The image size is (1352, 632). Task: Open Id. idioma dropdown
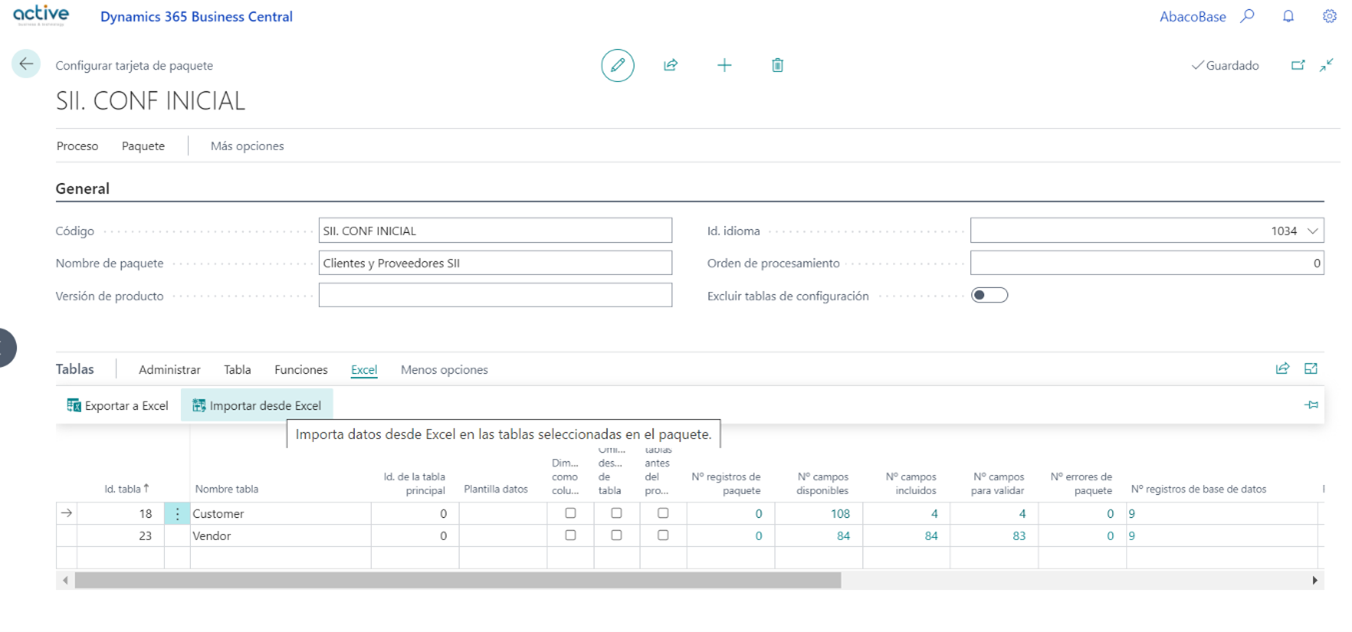(1313, 231)
